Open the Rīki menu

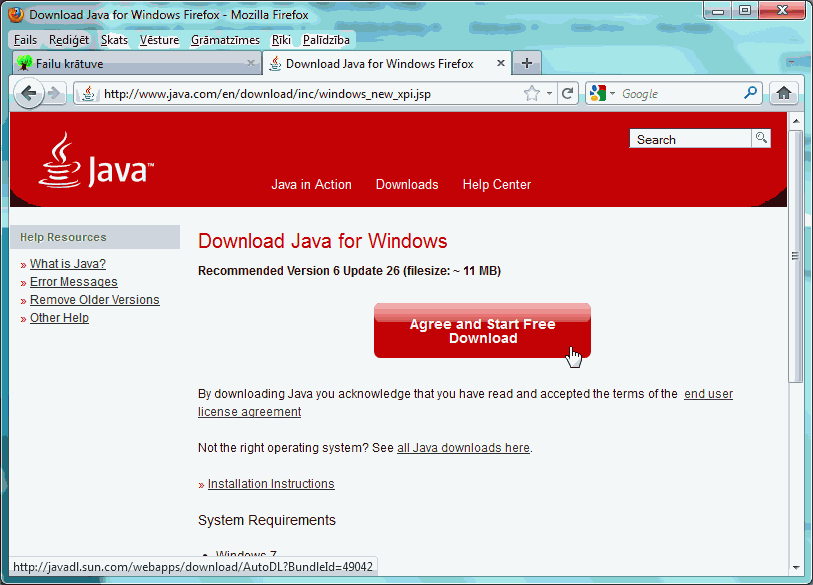(281, 40)
